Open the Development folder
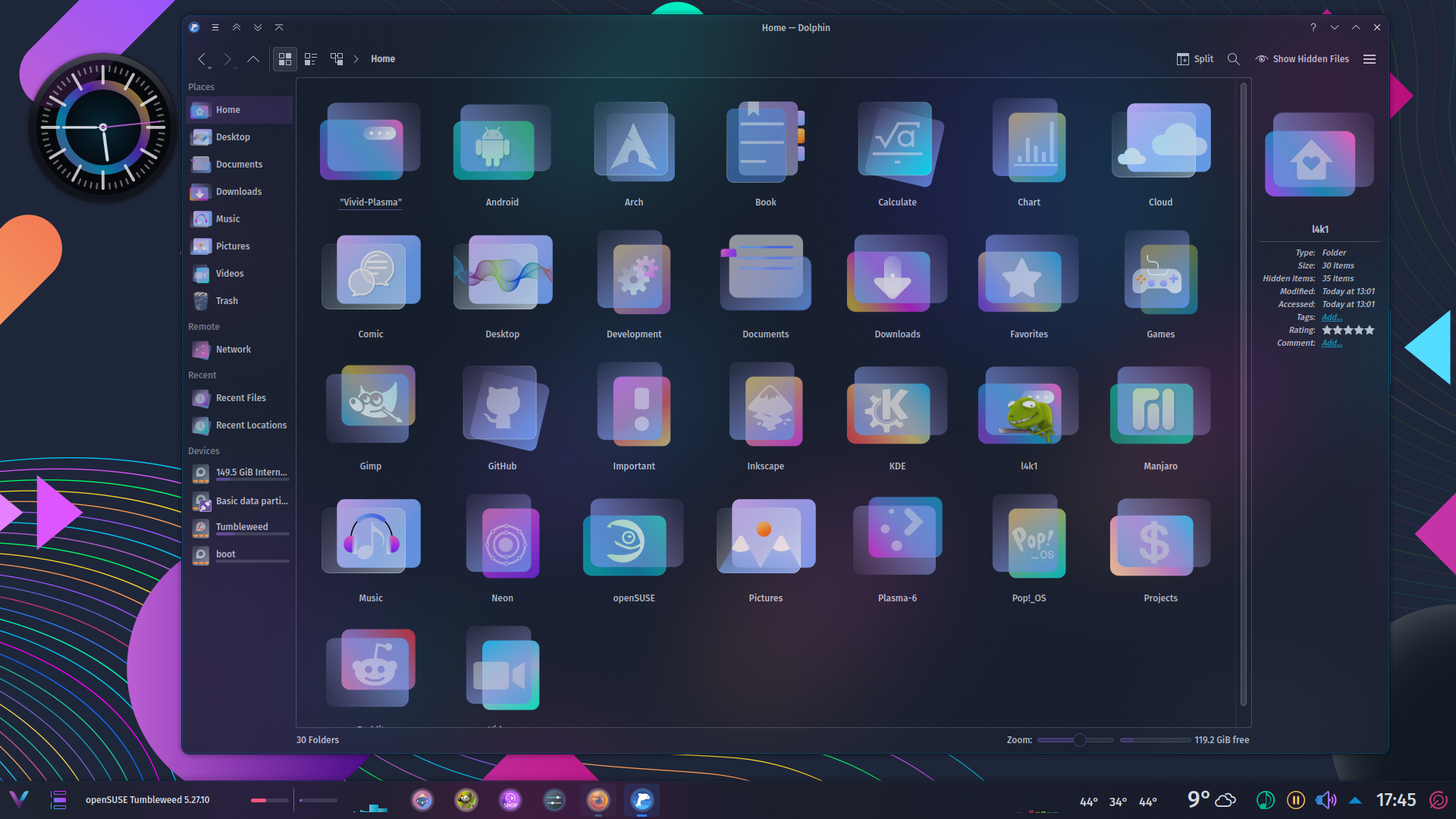This screenshot has height=819, width=1456. click(634, 287)
